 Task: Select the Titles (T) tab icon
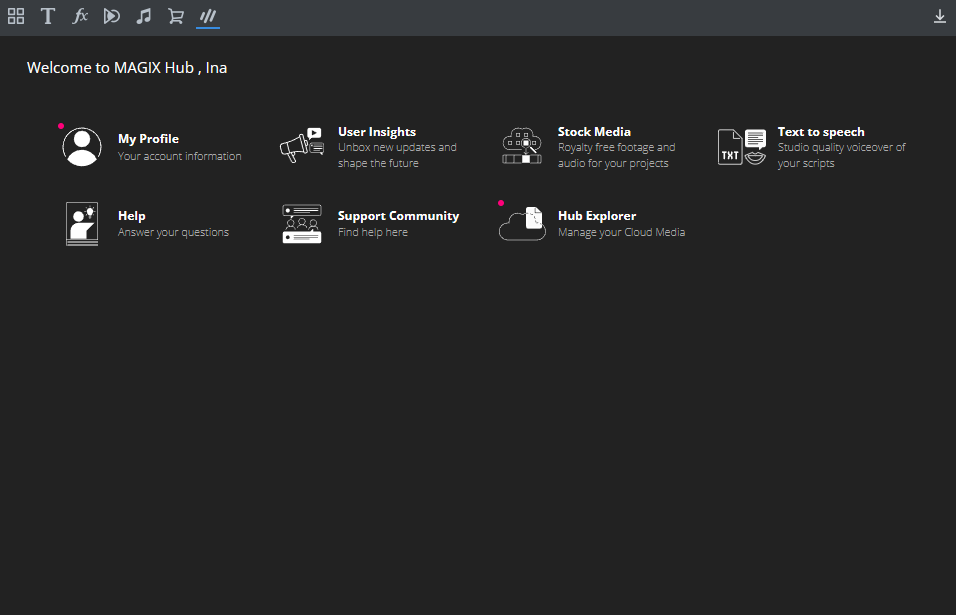48,16
